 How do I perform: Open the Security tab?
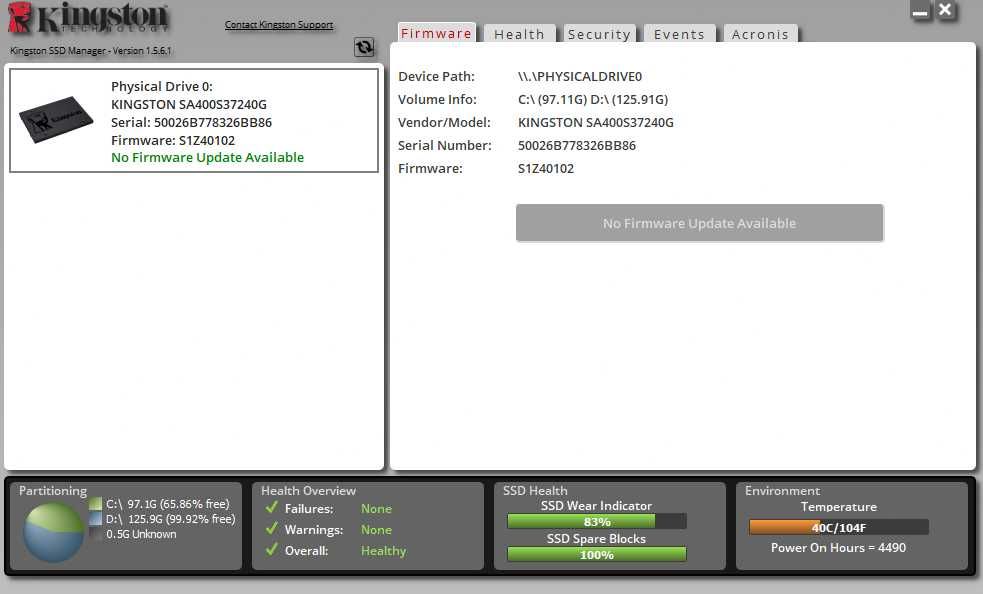[x=599, y=34]
